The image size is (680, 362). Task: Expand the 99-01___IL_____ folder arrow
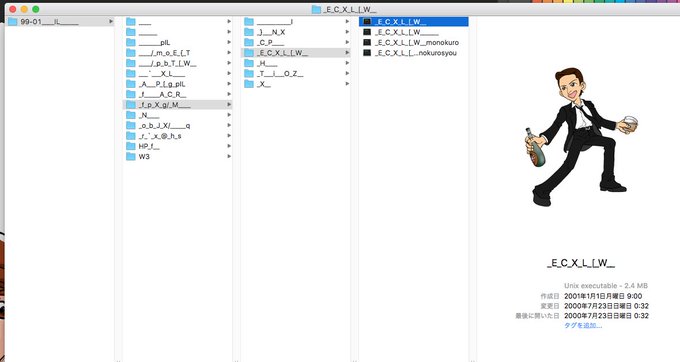111,21
